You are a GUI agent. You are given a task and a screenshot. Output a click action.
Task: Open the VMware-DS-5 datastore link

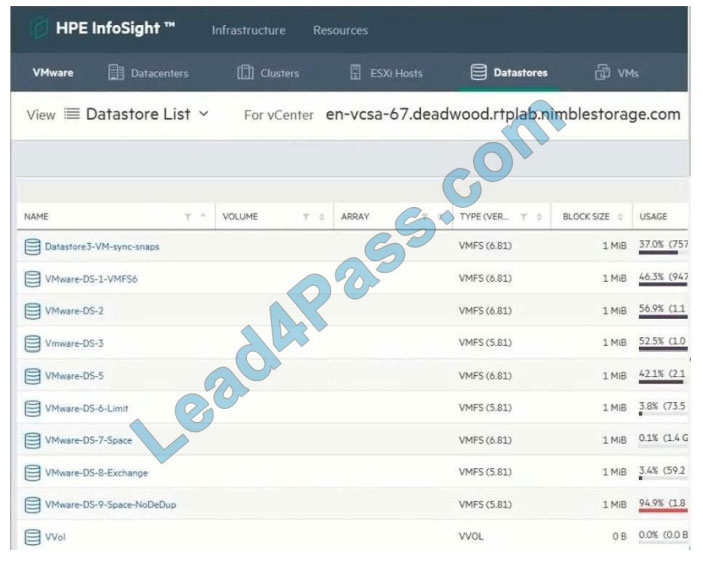(74, 376)
